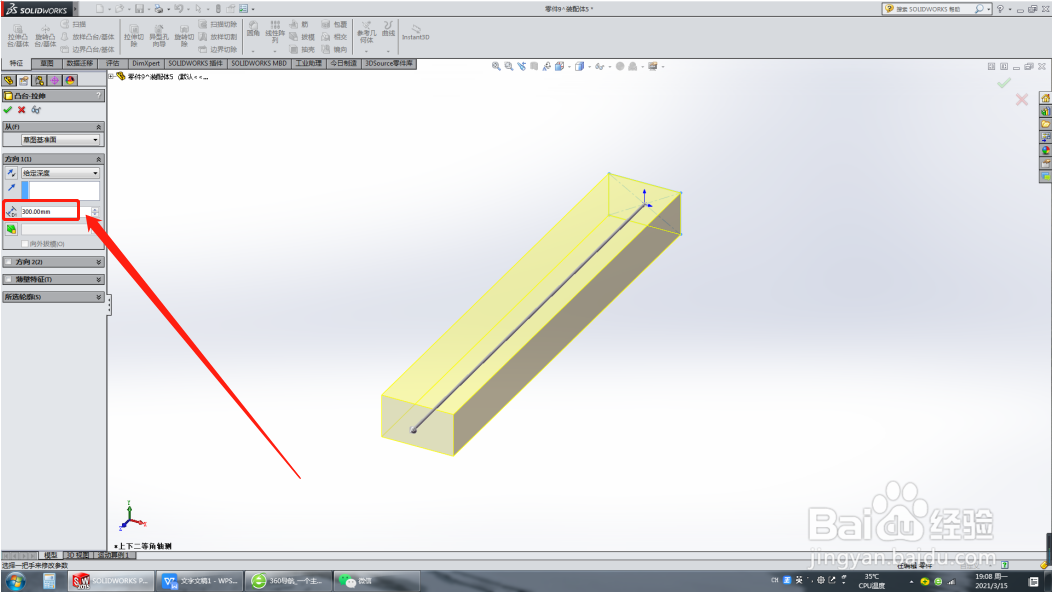Open File Explorer folder icon in task pane
This screenshot has width=1053, height=593.
click(x=1046, y=124)
